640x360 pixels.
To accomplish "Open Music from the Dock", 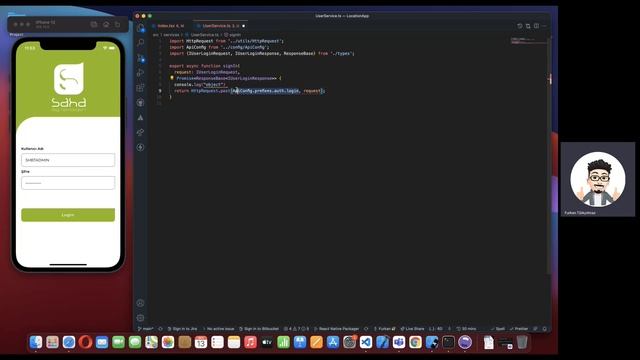I will (250, 342).
